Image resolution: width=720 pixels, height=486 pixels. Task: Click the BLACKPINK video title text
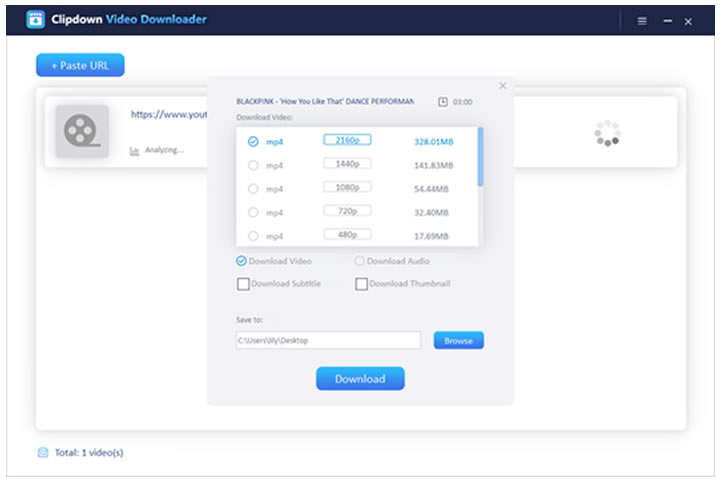point(325,101)
